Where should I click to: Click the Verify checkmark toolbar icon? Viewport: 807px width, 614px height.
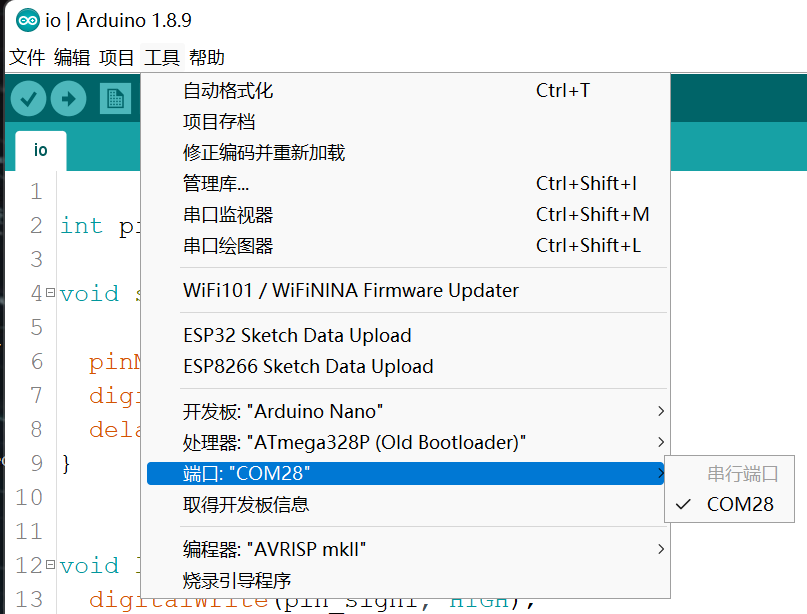coord(29,98)
